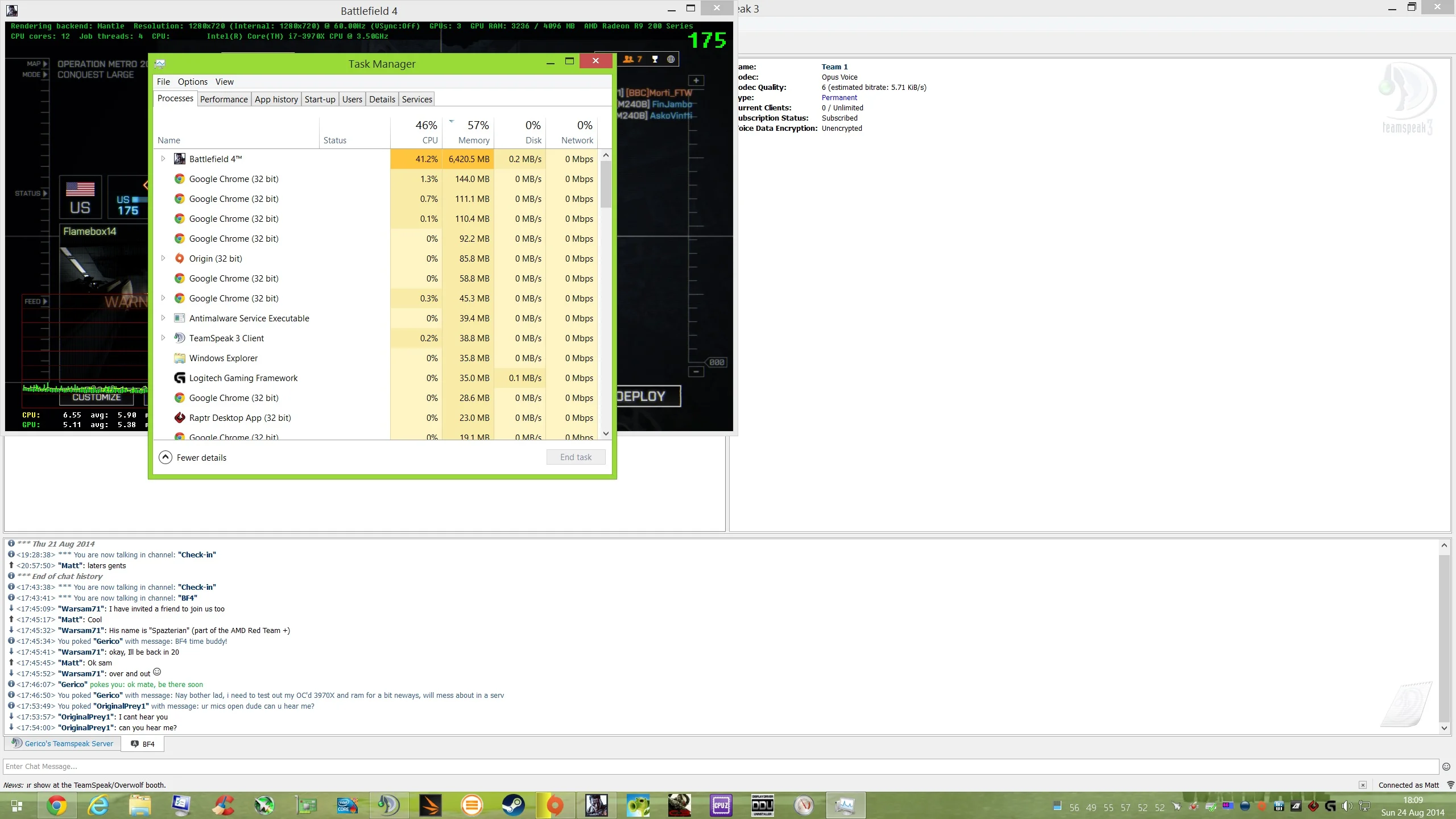Open the network tray icon
The image size is (1456, 819).
[1364, 806]
